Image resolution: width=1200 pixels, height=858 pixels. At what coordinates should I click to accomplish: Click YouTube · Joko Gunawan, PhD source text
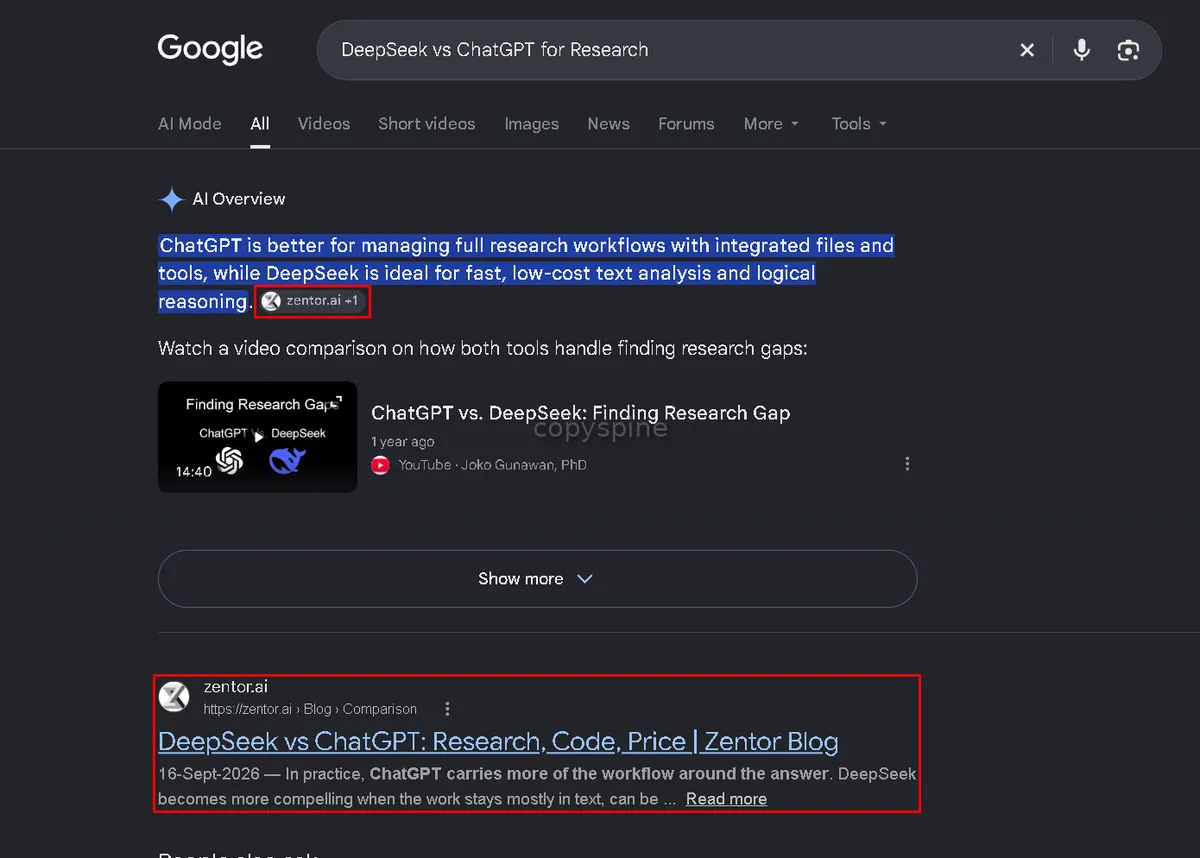coord(492,465)
